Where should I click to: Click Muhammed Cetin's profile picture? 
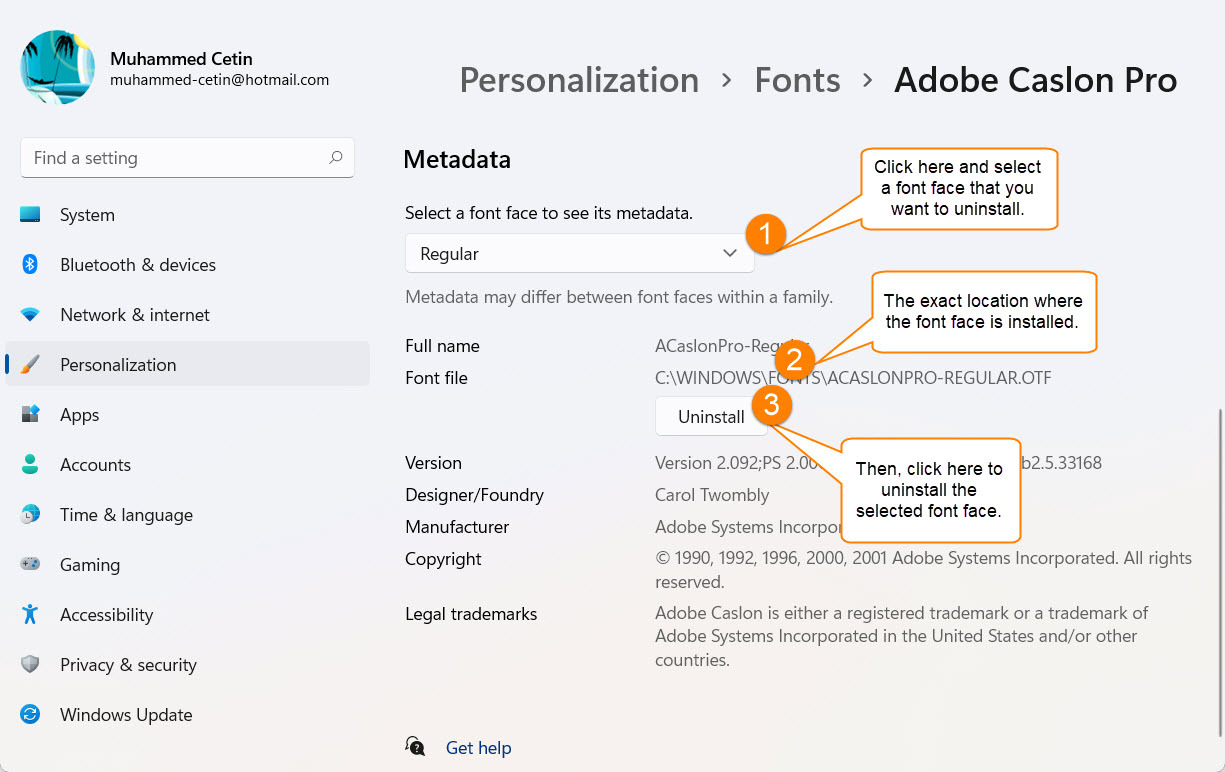57,66
